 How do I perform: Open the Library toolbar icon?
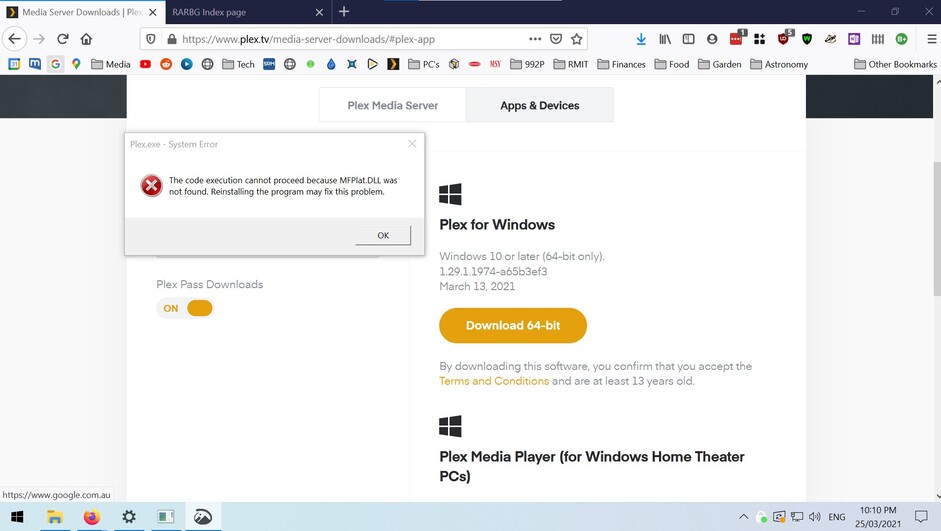point(665,39)
